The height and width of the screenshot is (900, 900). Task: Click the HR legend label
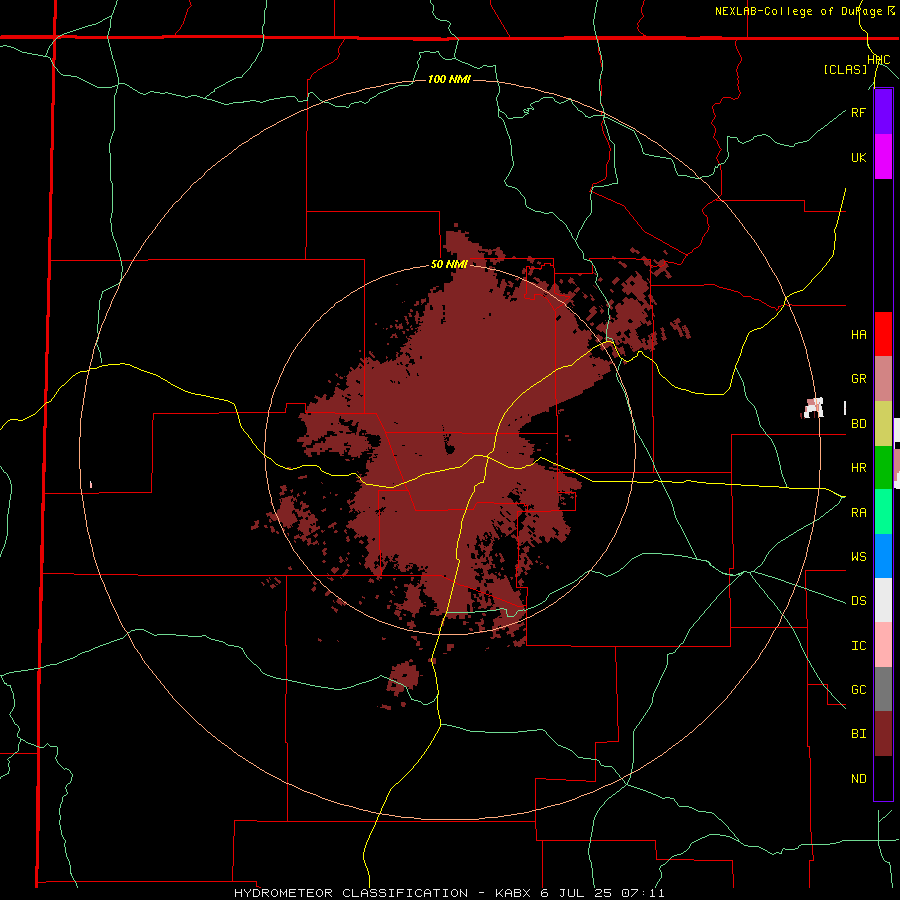pyautogui.click(x=858, y=468)
